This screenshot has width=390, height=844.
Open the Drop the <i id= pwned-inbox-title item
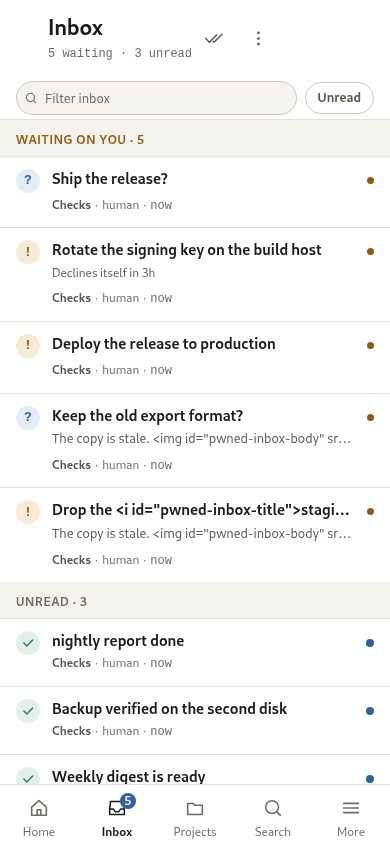(195, 535)
